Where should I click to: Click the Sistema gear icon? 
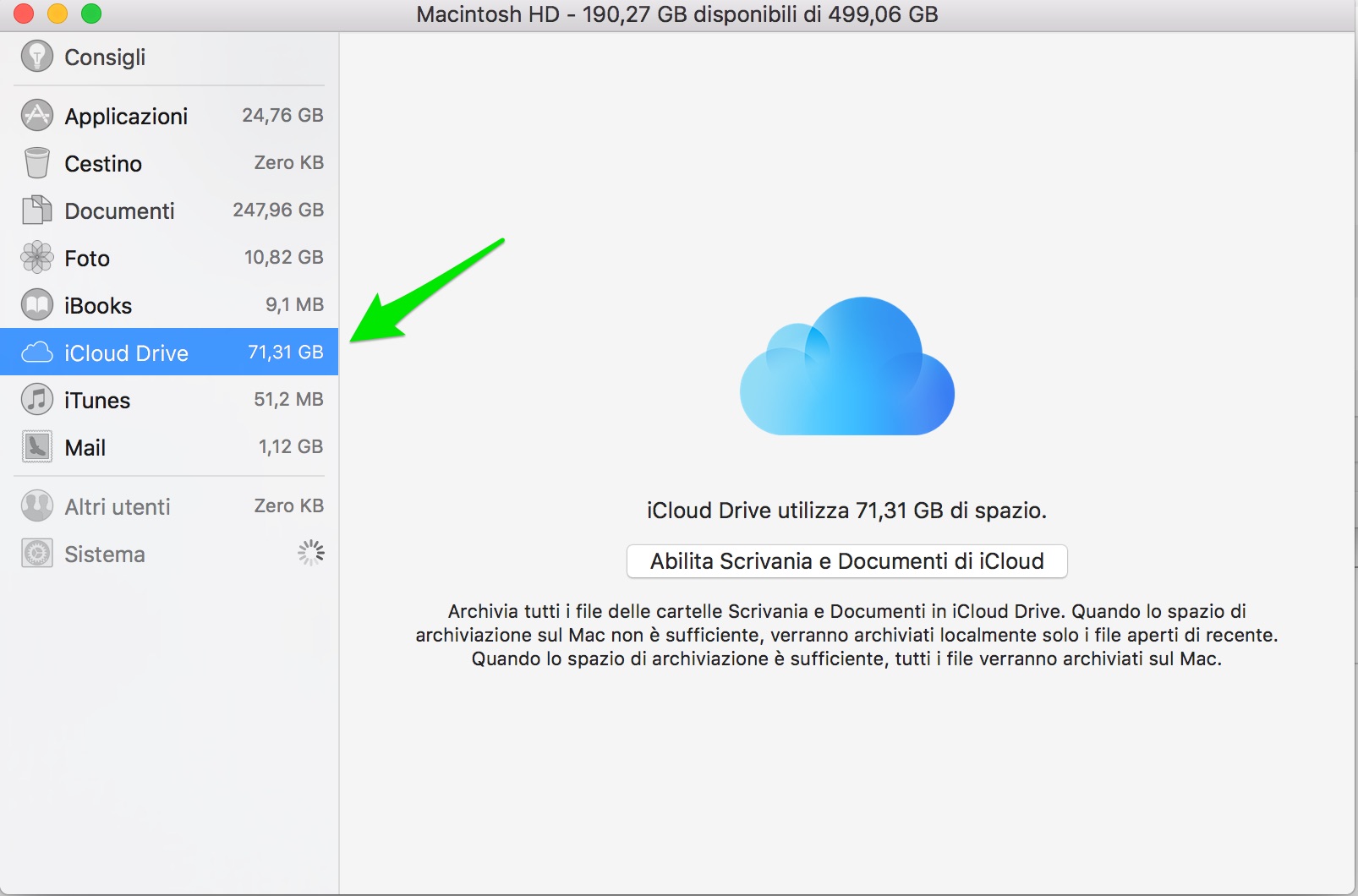pos(37,554)
